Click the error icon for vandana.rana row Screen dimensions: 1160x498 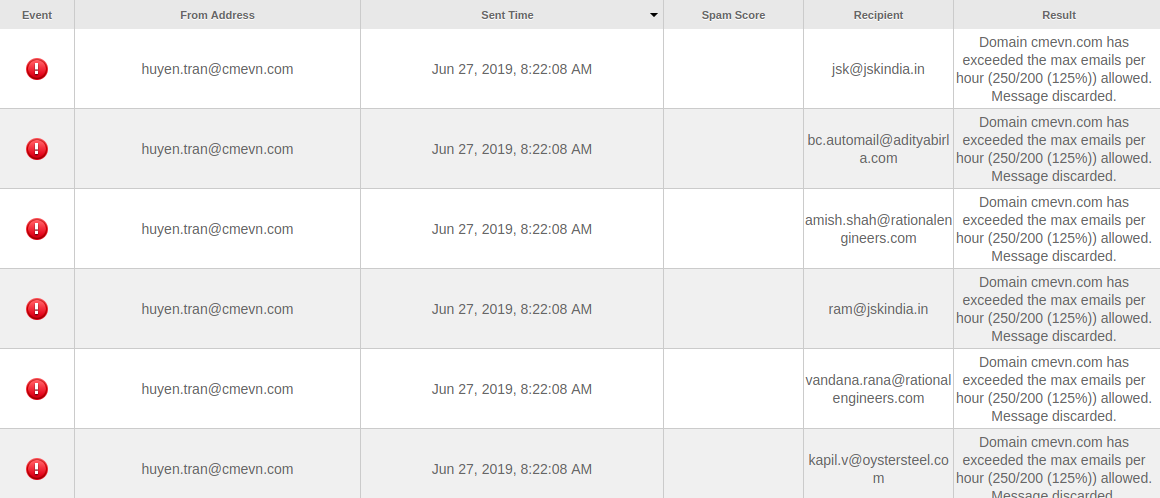pyautogui.click(x=37, y=388)
